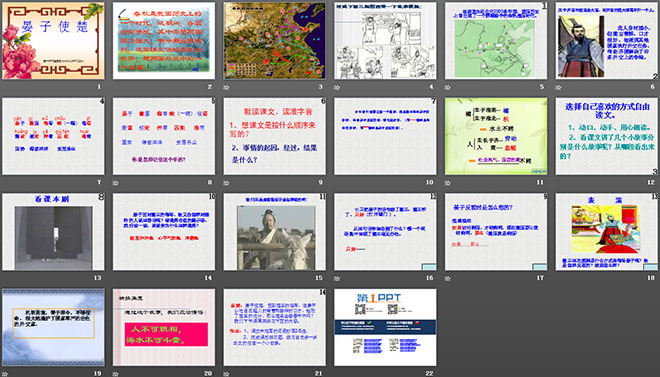The height and width of the screenshot is (377, 660).
Task: Preview animation via star below slide 5
Action: pos(448,88)
